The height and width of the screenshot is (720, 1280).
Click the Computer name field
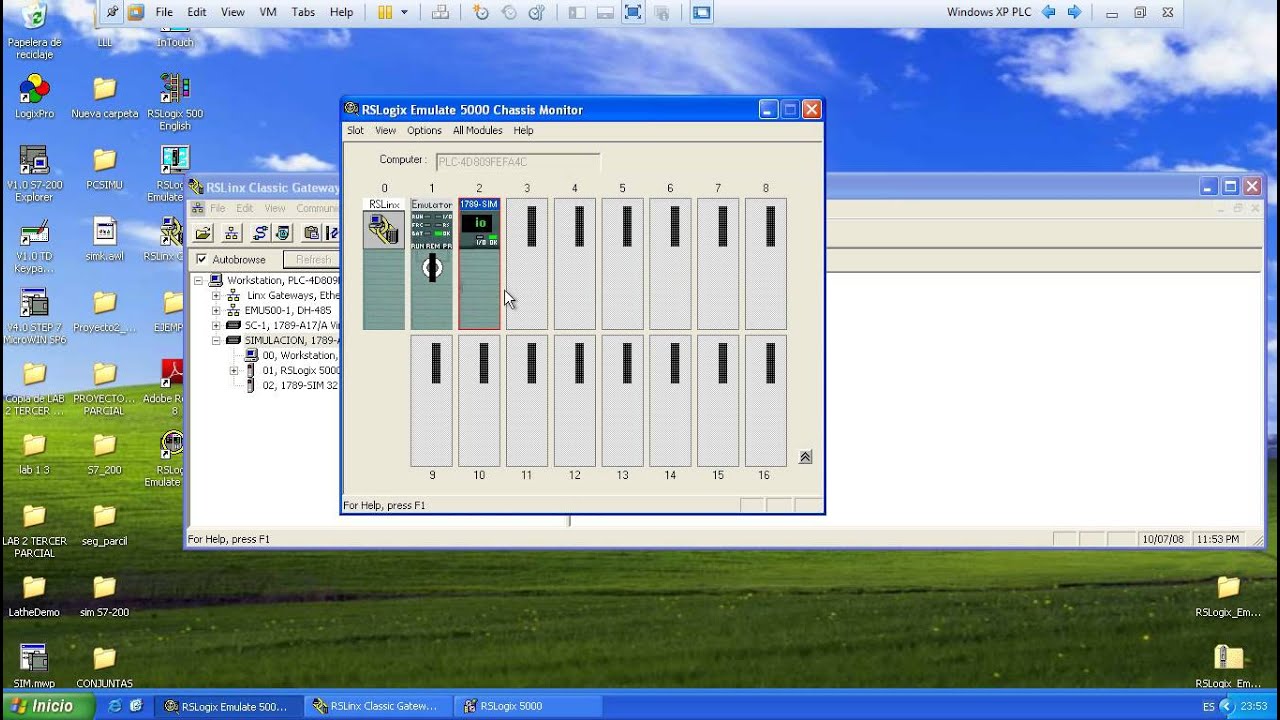518,162
